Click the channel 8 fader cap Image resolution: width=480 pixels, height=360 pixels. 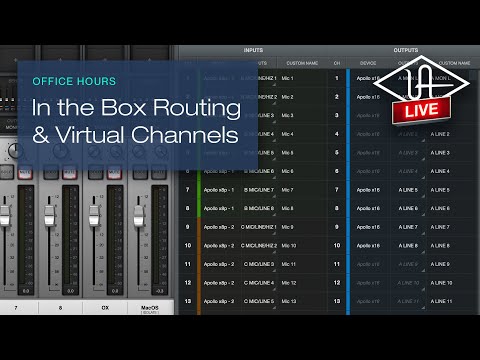click(x=49, y=216)
